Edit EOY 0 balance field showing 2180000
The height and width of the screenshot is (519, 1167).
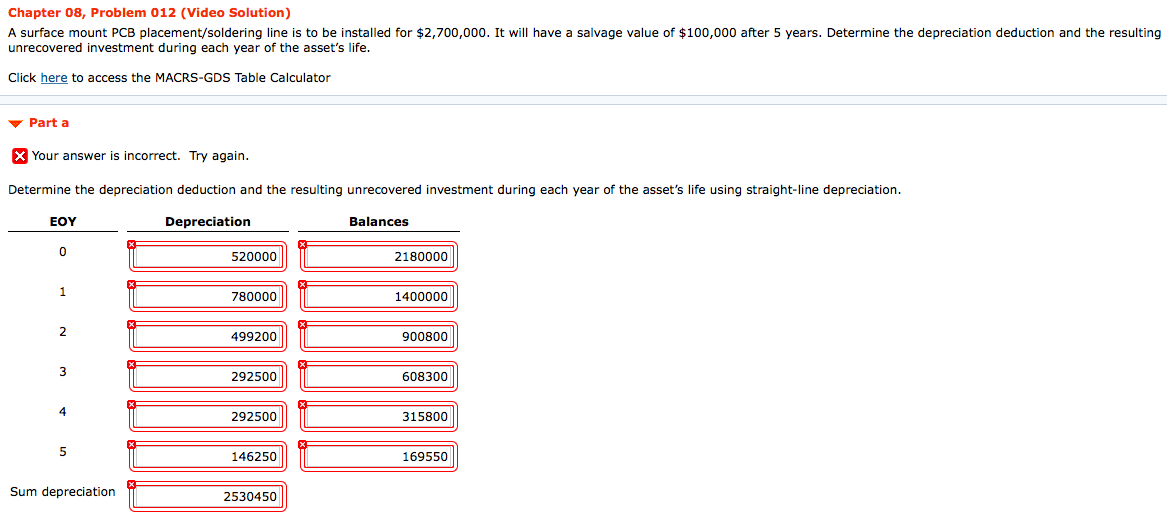pyautogui.click(x=379, y=257)
